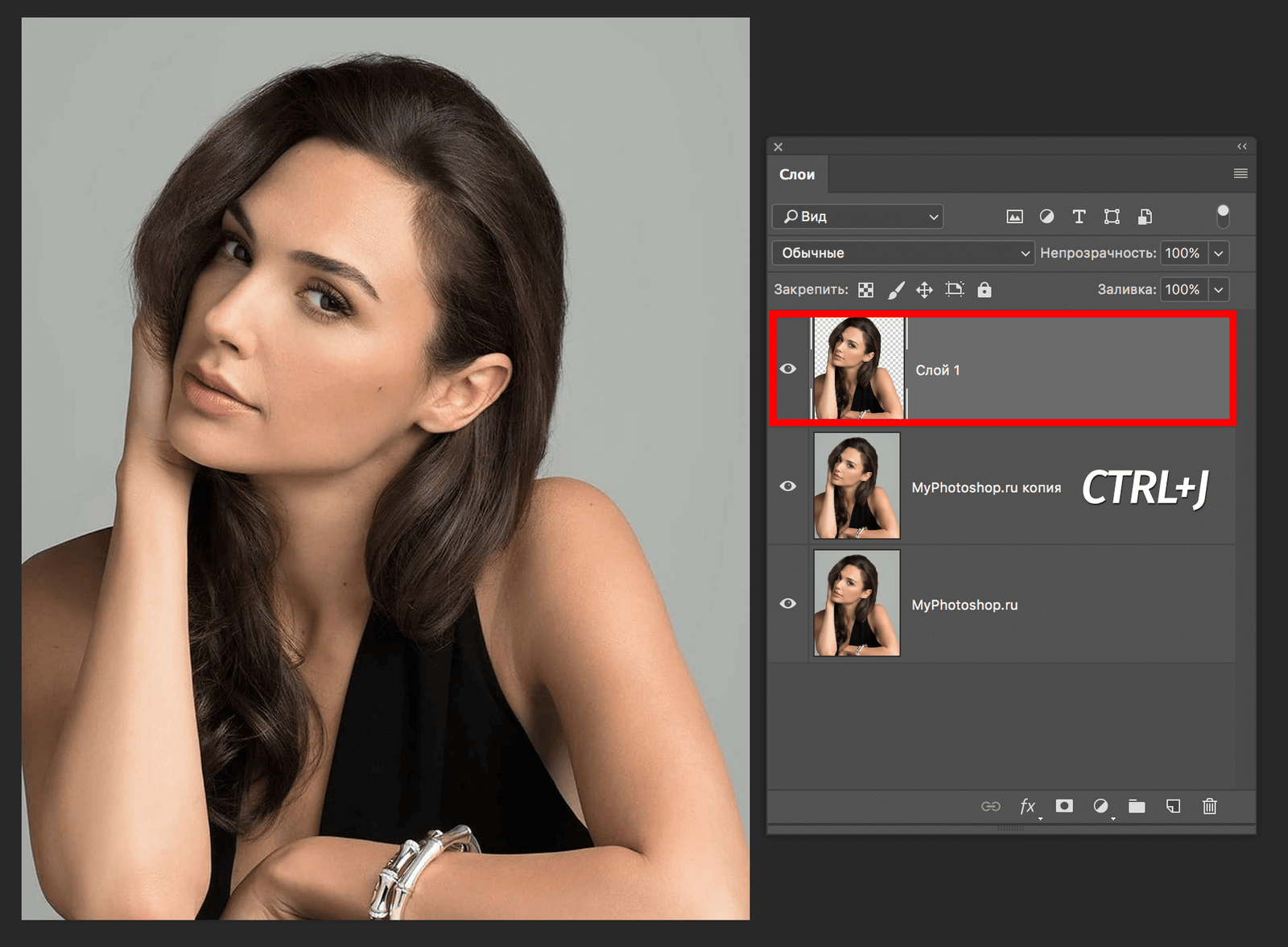Click the add layer mask icon
The height and width of the screenshot is (947, 1288).
pos(1064,806)
